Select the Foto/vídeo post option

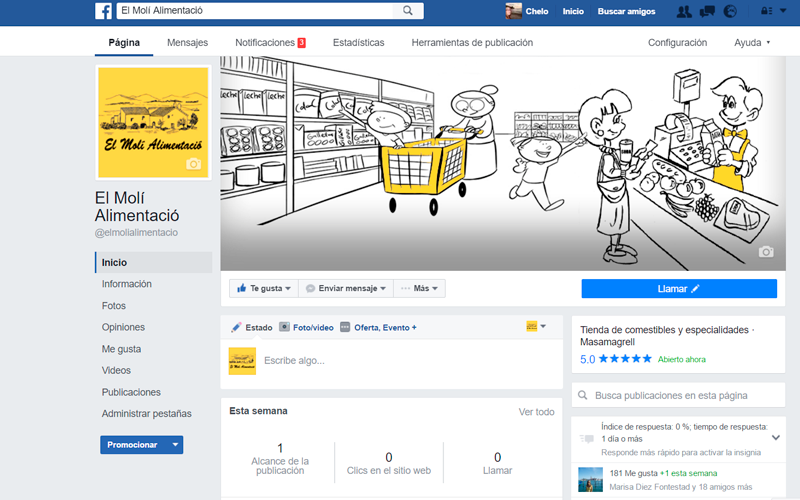coord(307,327)
